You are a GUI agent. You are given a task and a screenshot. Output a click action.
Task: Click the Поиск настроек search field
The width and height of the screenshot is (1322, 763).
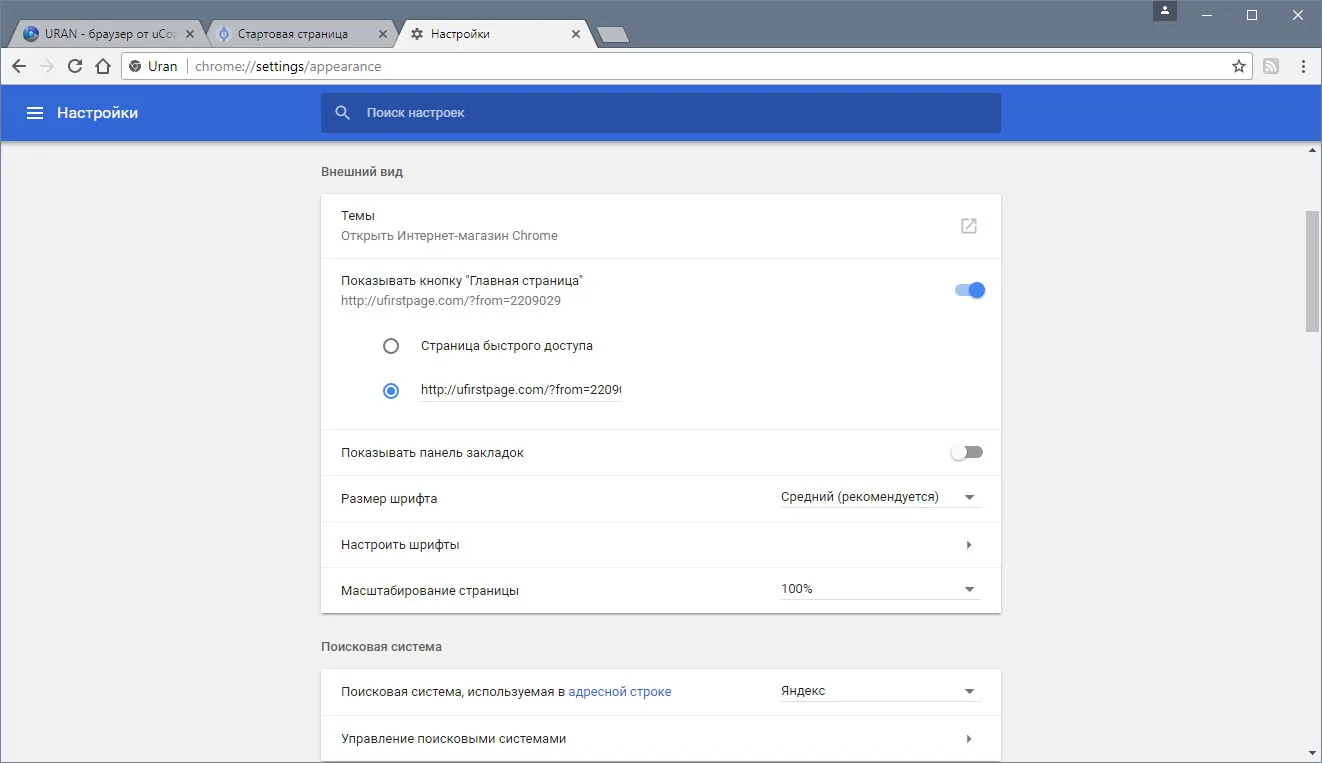[x=661, y=113]
